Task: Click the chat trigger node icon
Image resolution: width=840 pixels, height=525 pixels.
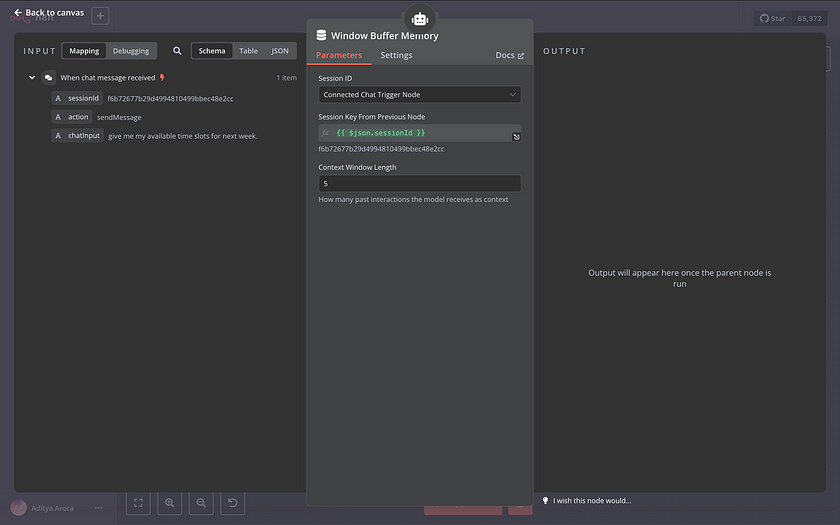Action: pos(48,78)
